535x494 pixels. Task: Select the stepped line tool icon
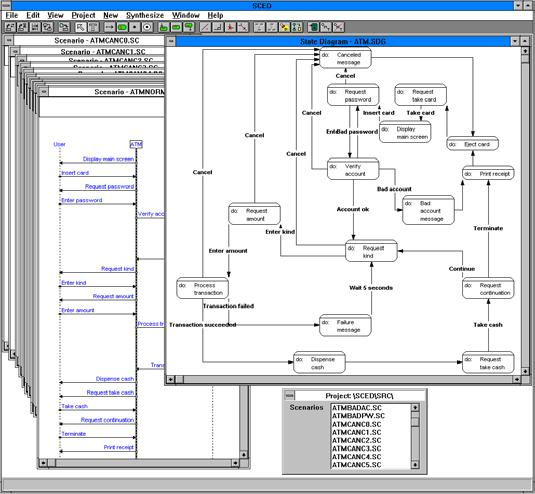tap(218, 27)
